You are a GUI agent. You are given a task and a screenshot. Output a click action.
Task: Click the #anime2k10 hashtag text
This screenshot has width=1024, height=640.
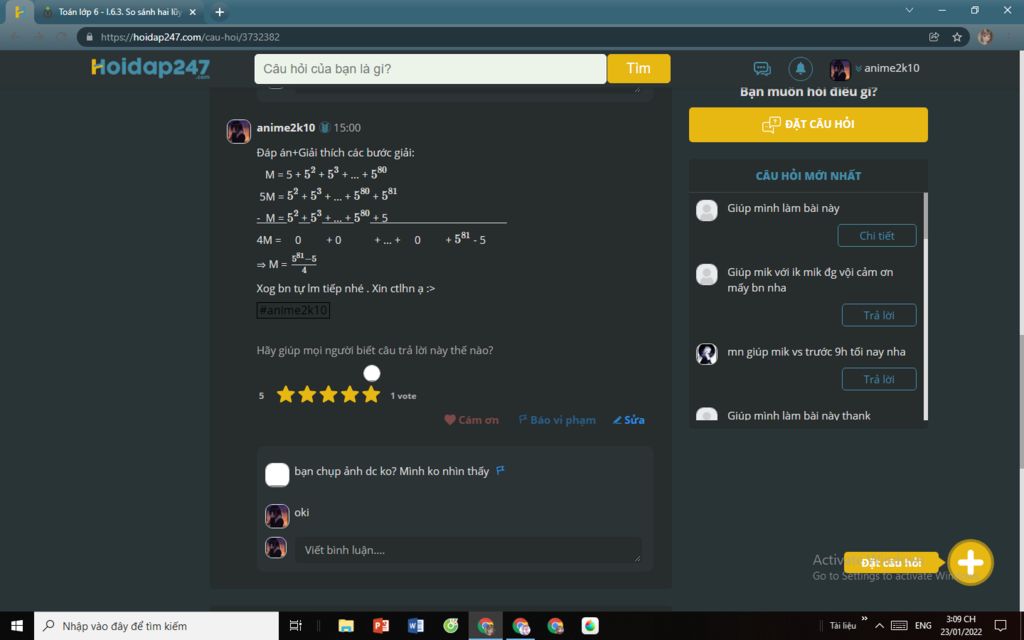(293, 310)
